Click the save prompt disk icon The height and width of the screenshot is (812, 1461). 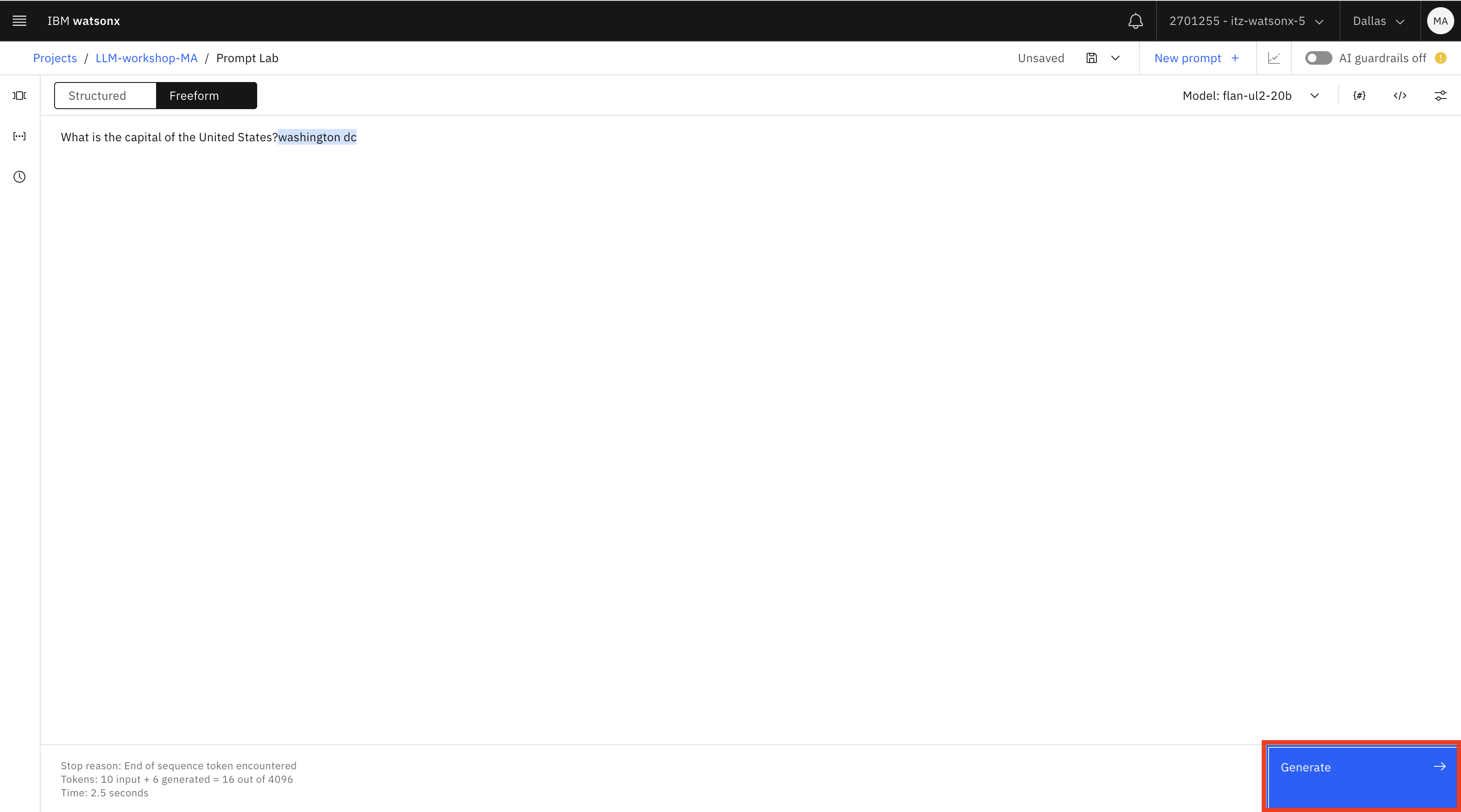pos(1091,58)
